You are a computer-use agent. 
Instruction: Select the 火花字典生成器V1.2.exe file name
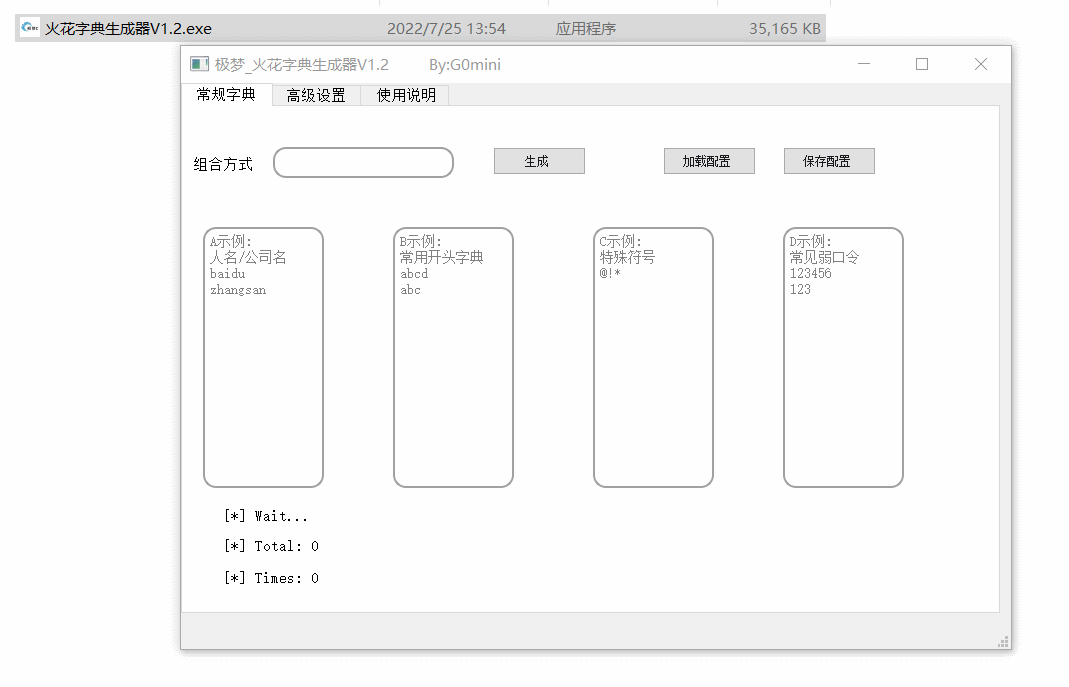(128, 29)
